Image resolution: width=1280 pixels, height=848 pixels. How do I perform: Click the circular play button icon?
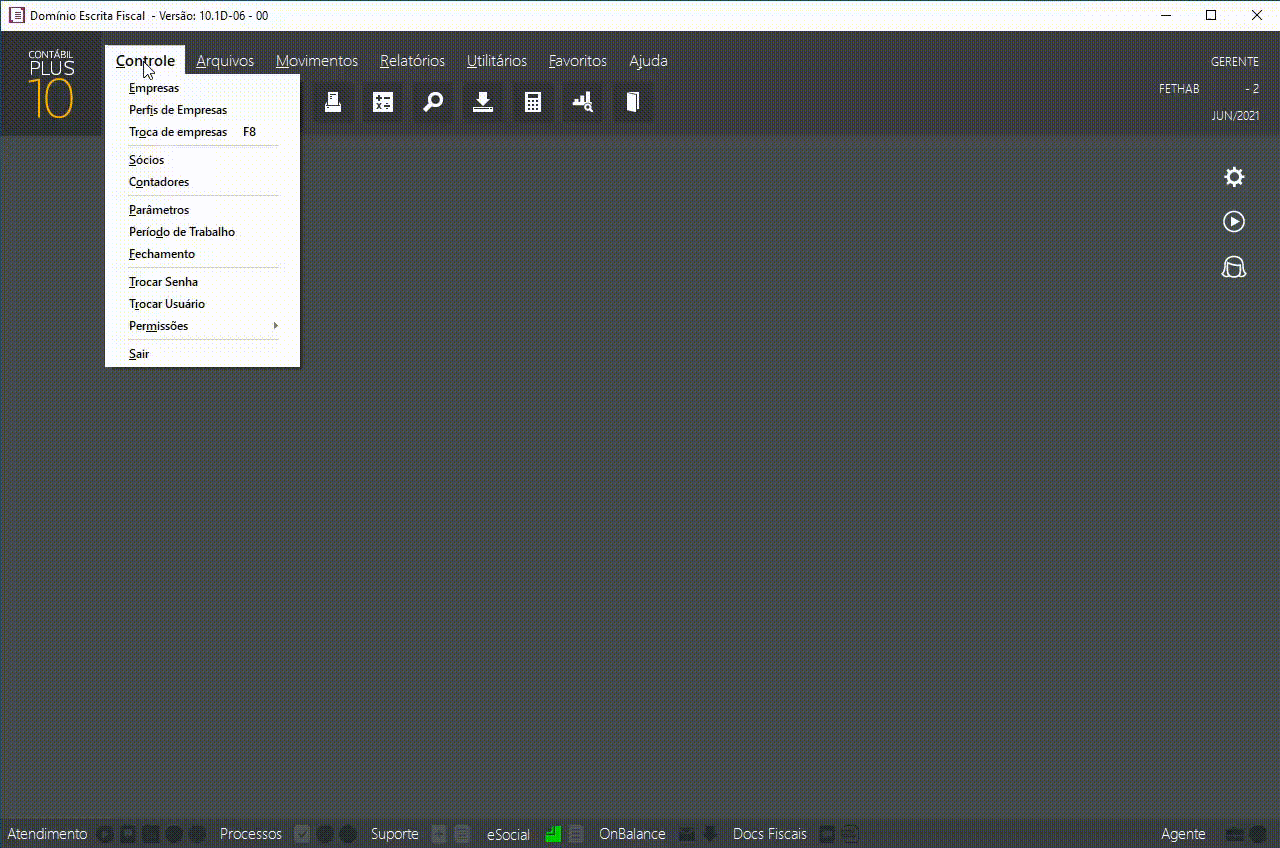pyautogui.click(x=1234, y=222)
